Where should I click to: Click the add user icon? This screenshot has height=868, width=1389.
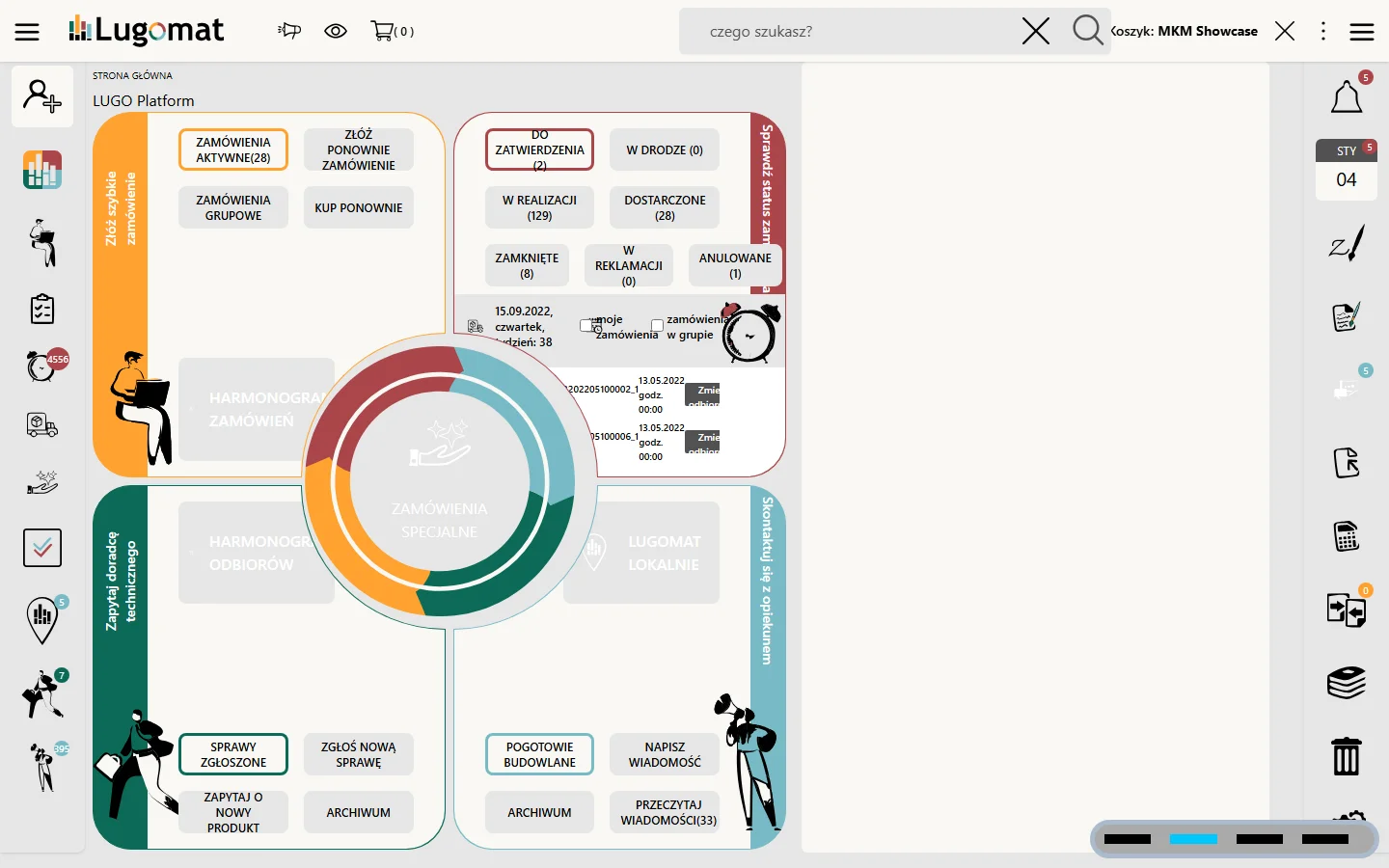point(42,96)
